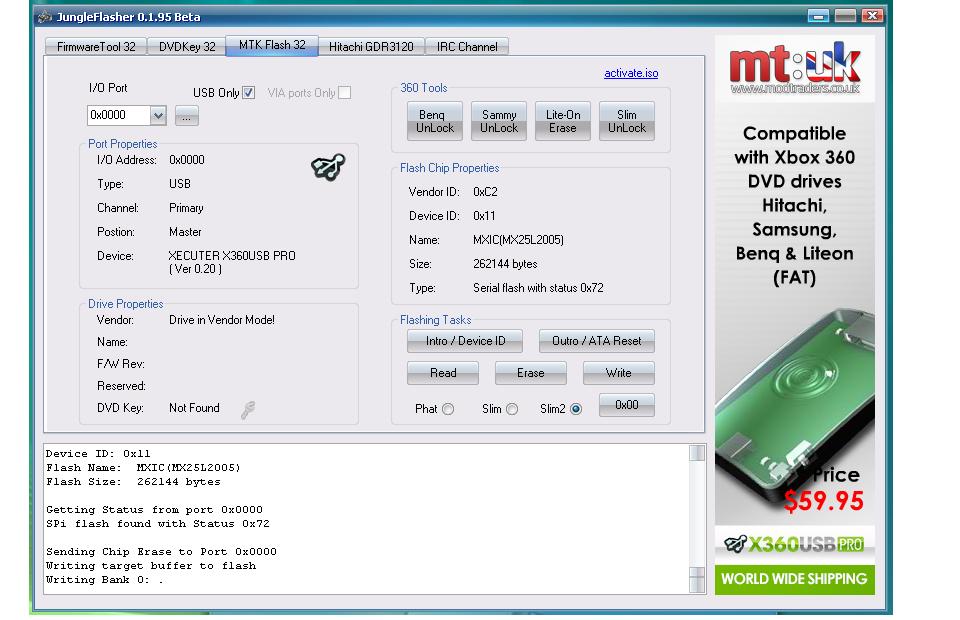
Task: Click the Postion value 'Master'
Action: point(185,232)
